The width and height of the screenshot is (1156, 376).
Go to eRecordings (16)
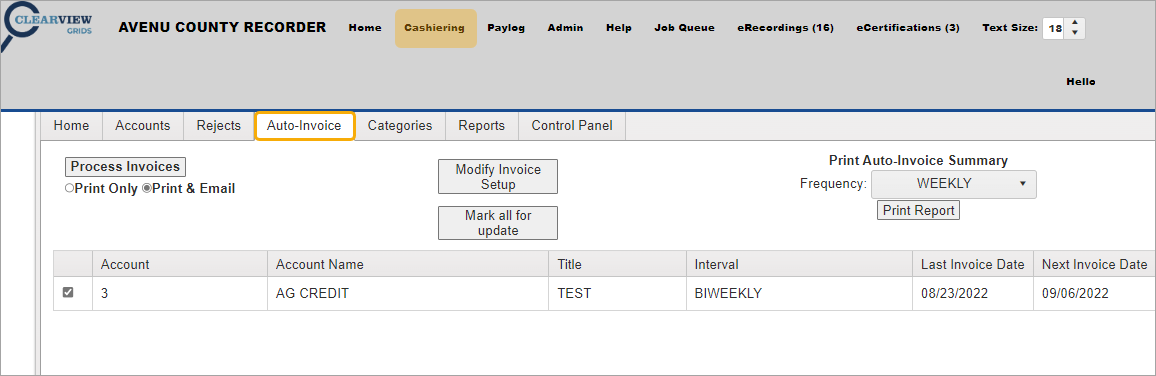pos(785,28)
